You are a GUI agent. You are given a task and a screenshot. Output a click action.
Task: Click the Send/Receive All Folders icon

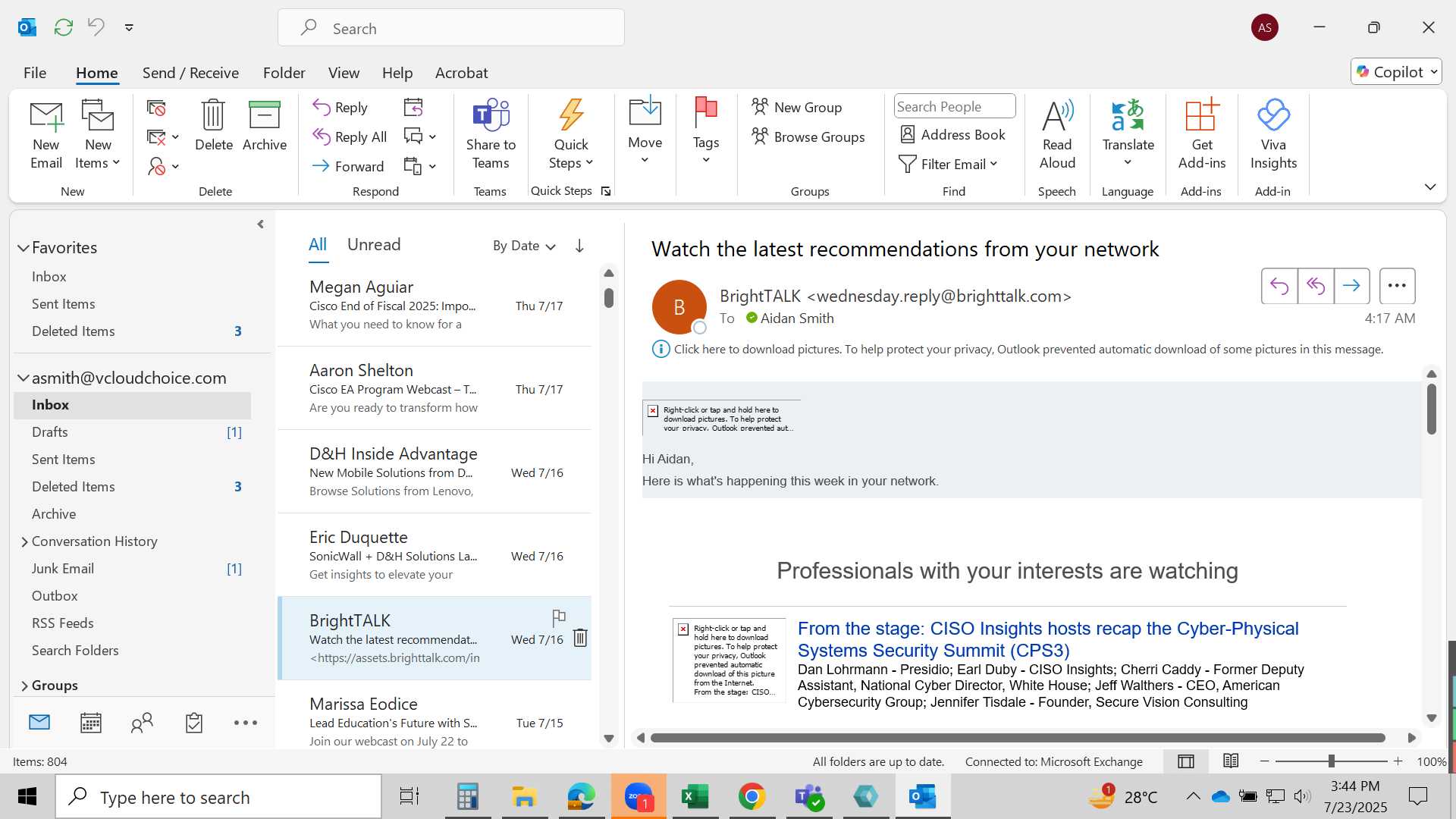click(x=64, y=27)
